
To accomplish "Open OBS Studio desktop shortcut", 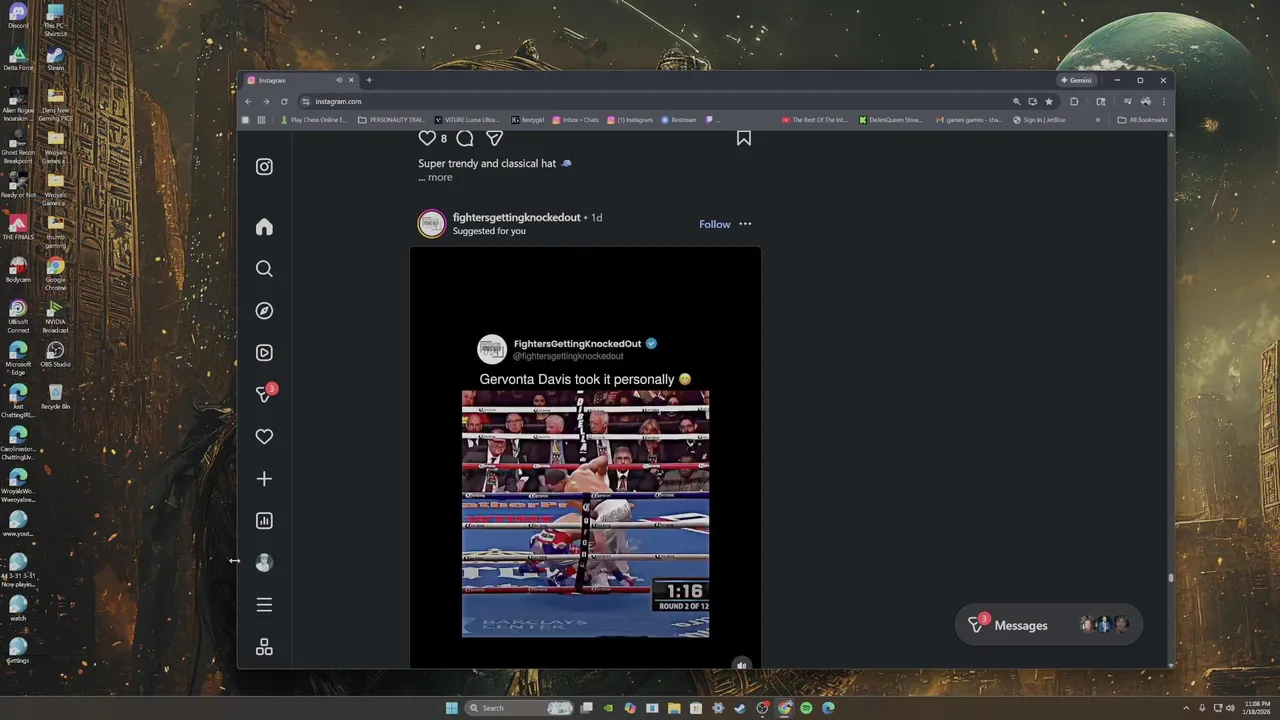I will pyautogui.click(x=55, y=355).
